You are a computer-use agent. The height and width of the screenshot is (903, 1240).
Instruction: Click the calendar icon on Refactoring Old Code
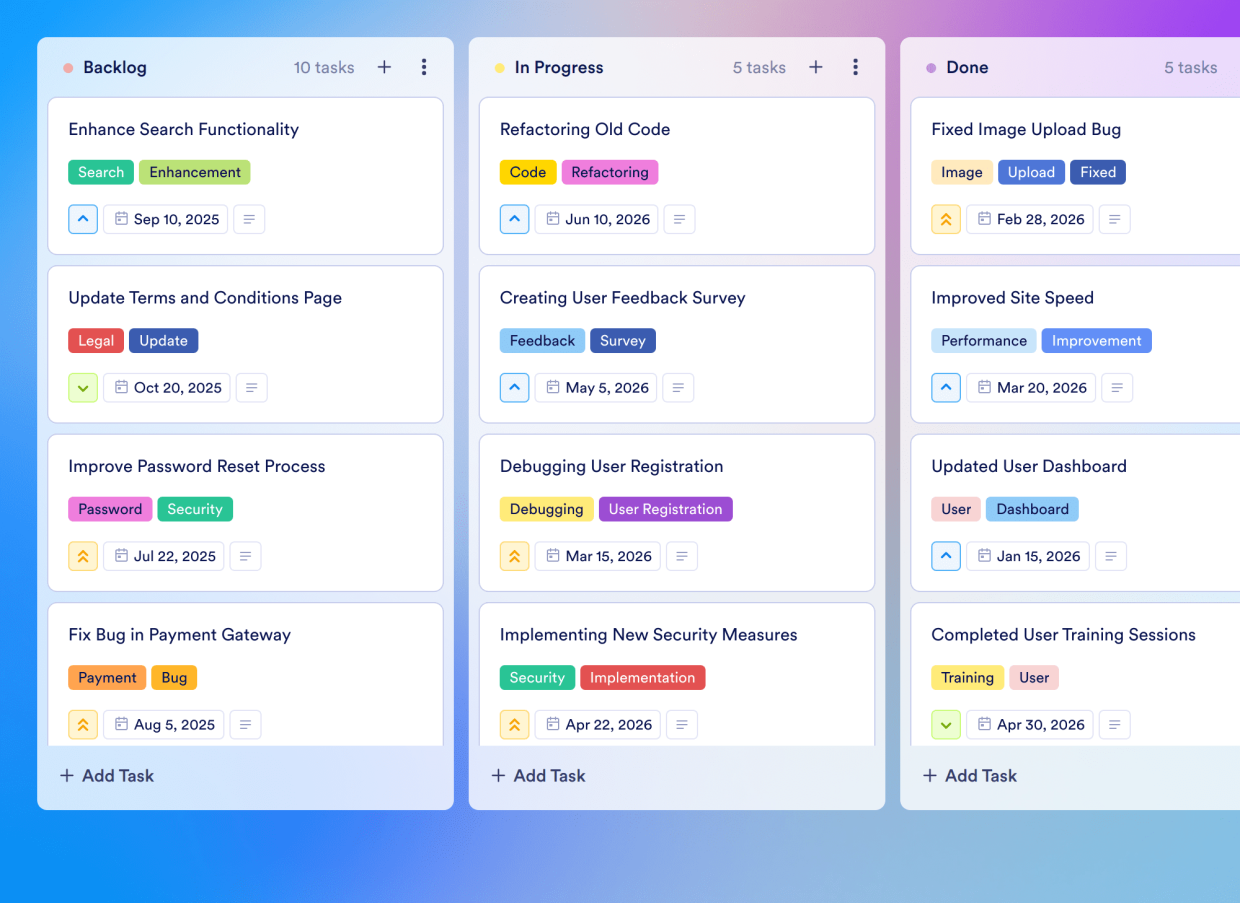click(x=556, y=219)
